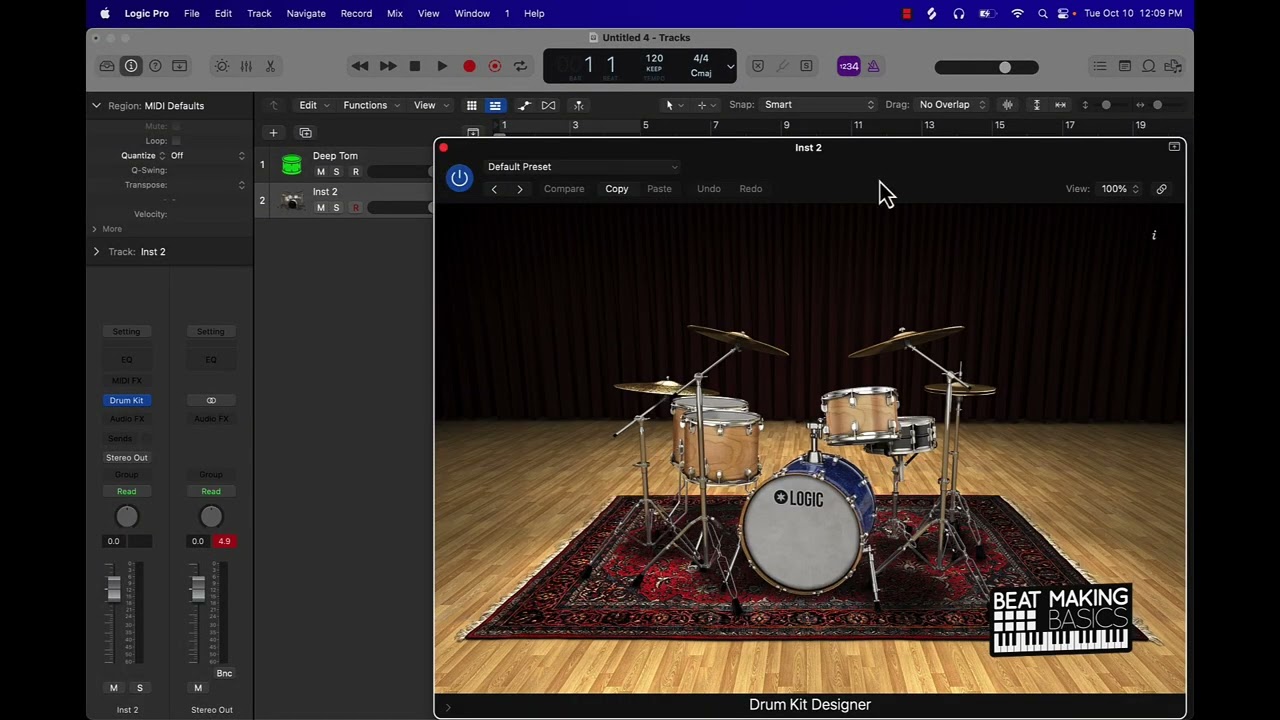Open the Track menu
This screenshot has height=720, width=1280.
pos(259,14)
